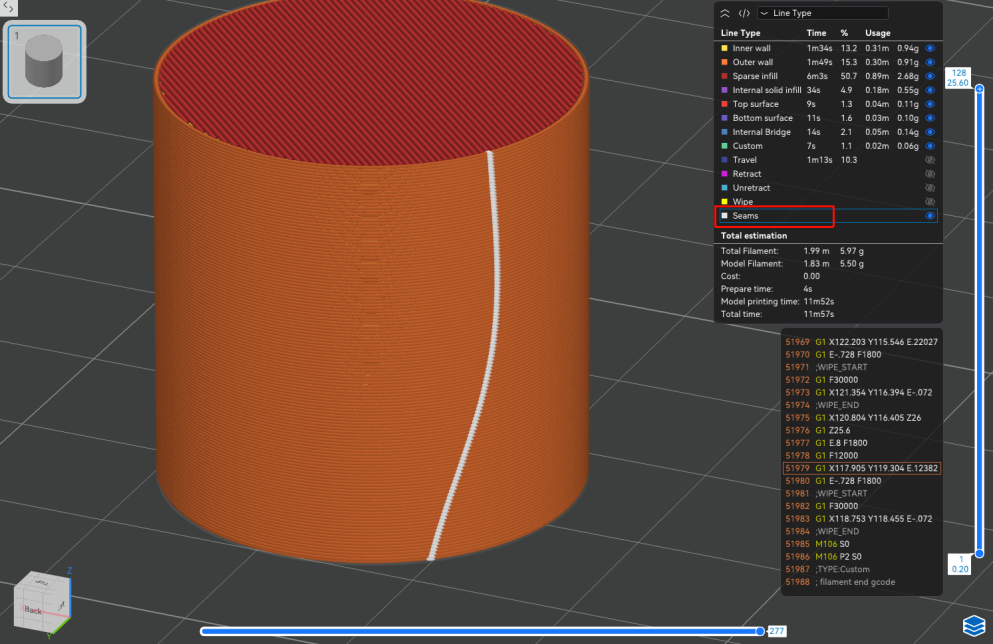Toggle the plate list collapse arrows

pos(10,7)
